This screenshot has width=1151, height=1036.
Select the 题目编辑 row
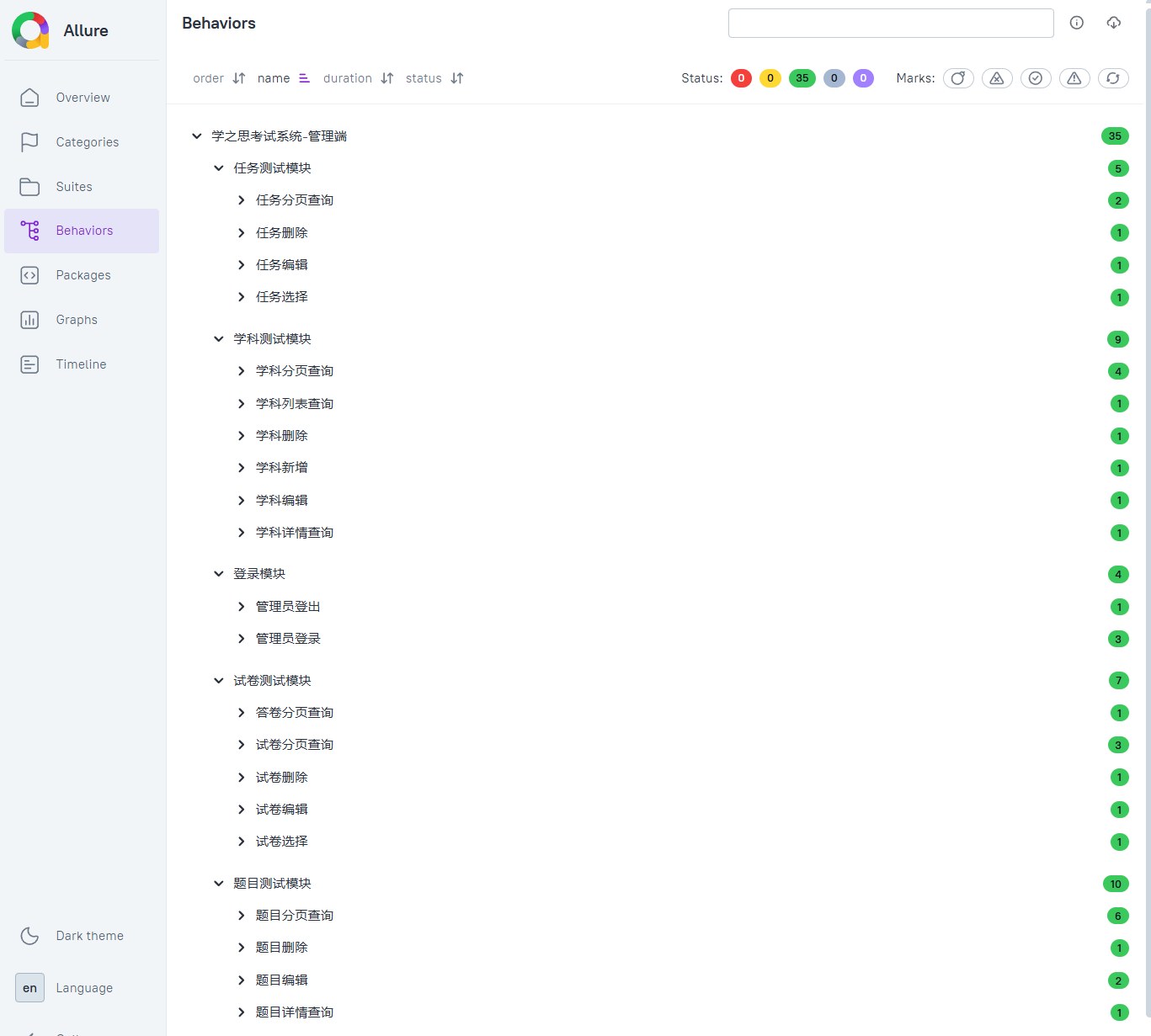(x=682, y=980)
